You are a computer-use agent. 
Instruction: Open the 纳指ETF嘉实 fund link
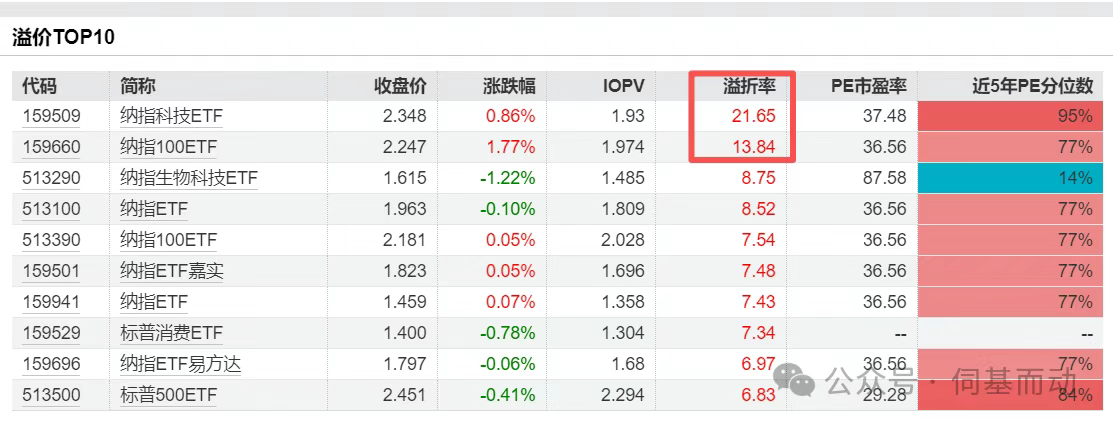[171, 271]
